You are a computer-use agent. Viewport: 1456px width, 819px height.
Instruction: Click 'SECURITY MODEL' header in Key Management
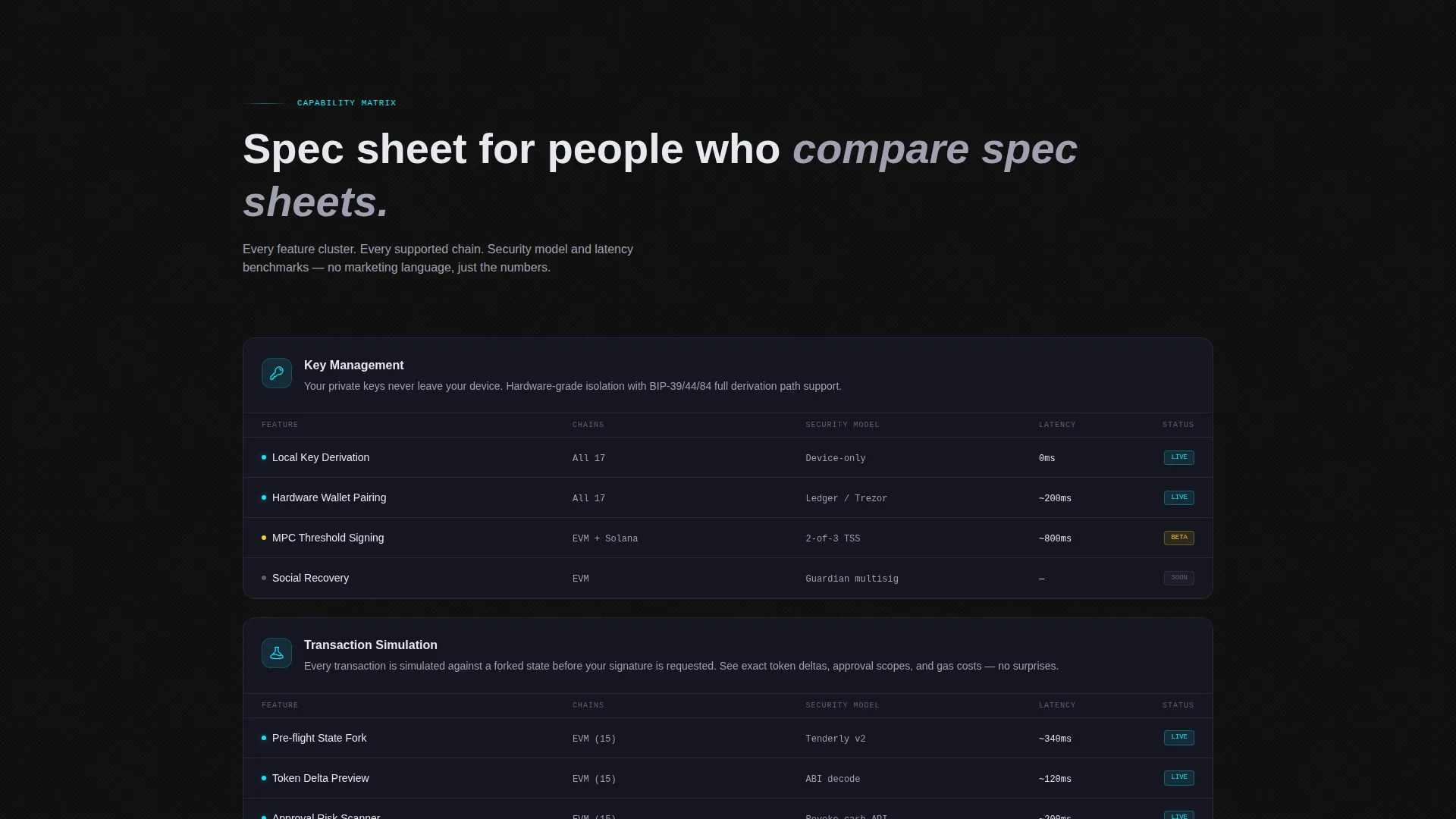pos(843,425)
